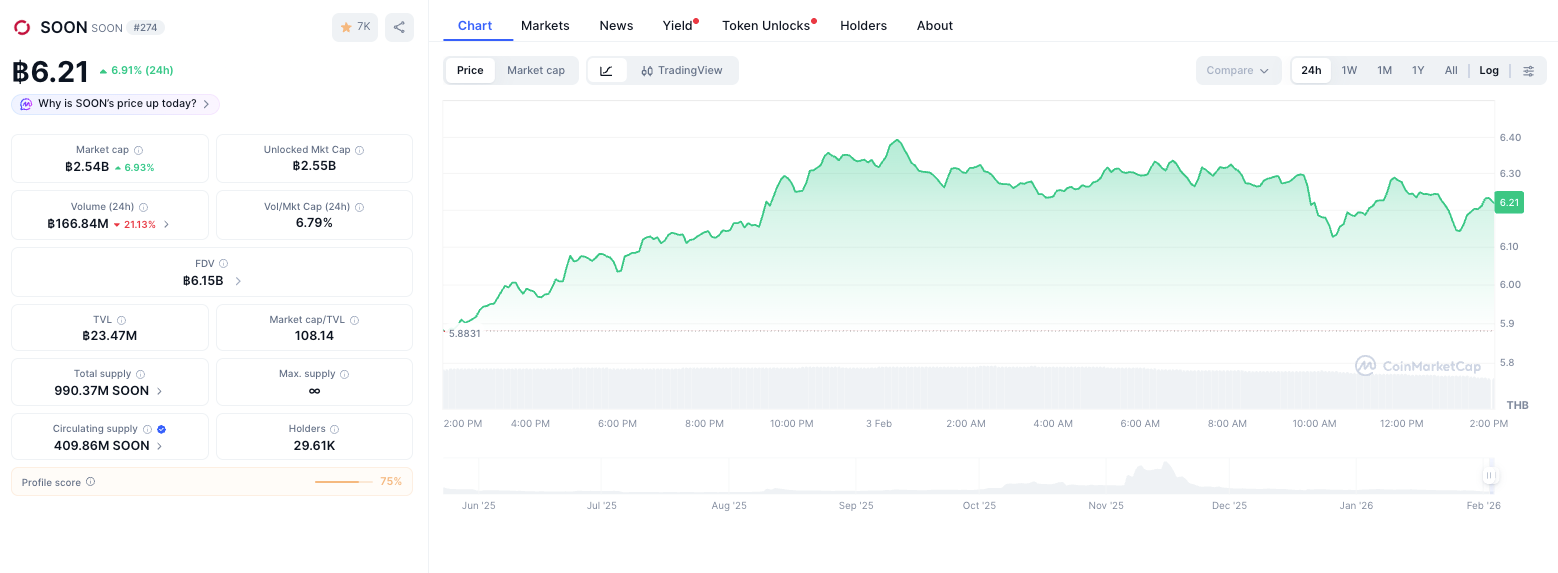
Task: Click the 6.79% Vol/Mkt Cap value
Action: 314,223
